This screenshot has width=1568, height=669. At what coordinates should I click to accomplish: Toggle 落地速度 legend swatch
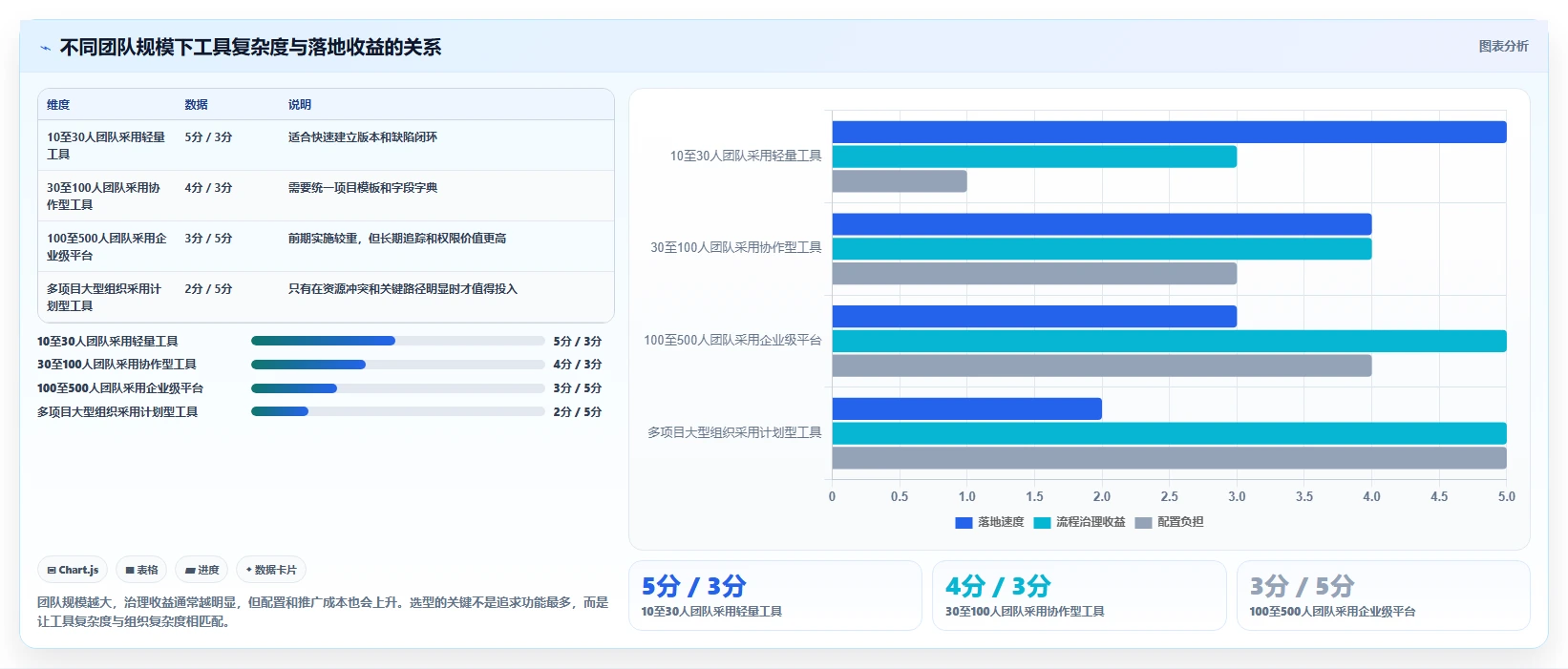point(964,523)
